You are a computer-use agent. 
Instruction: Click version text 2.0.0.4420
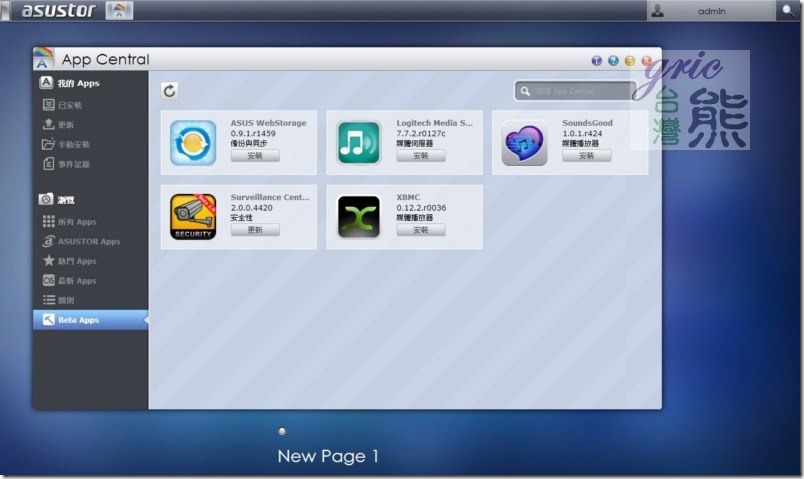[x=251, y=208]
